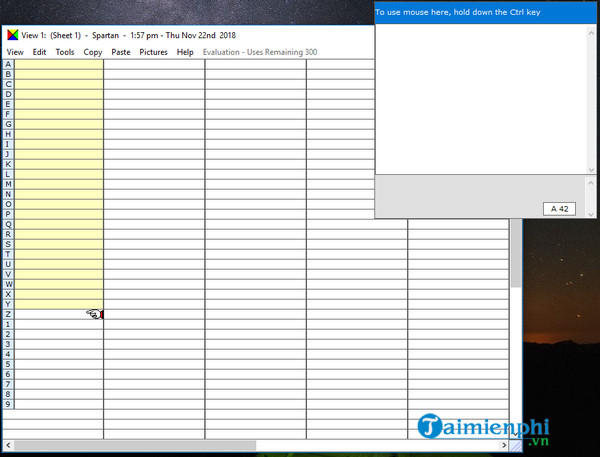
Task: Click the left arrow of horizontal scrollbar
Action: [10, 446]
